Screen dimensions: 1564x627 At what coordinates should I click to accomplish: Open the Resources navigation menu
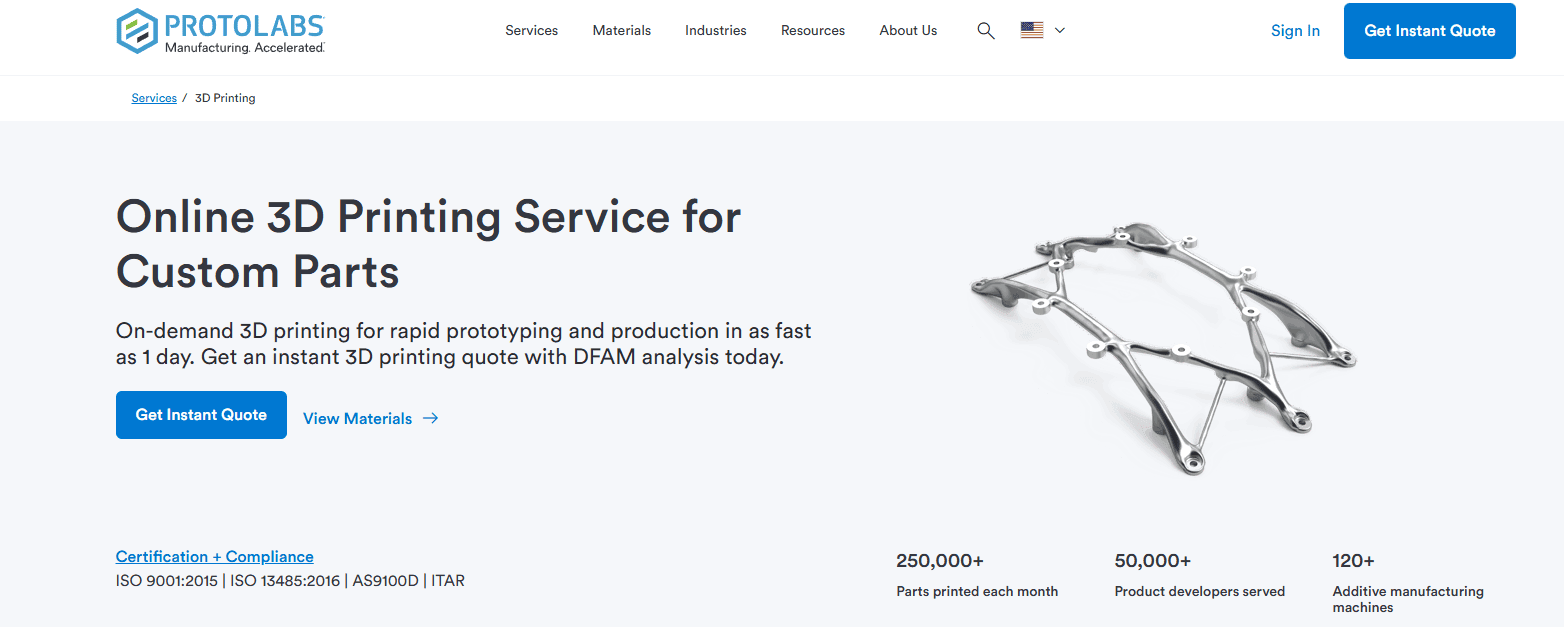click(x=812, y=30)
